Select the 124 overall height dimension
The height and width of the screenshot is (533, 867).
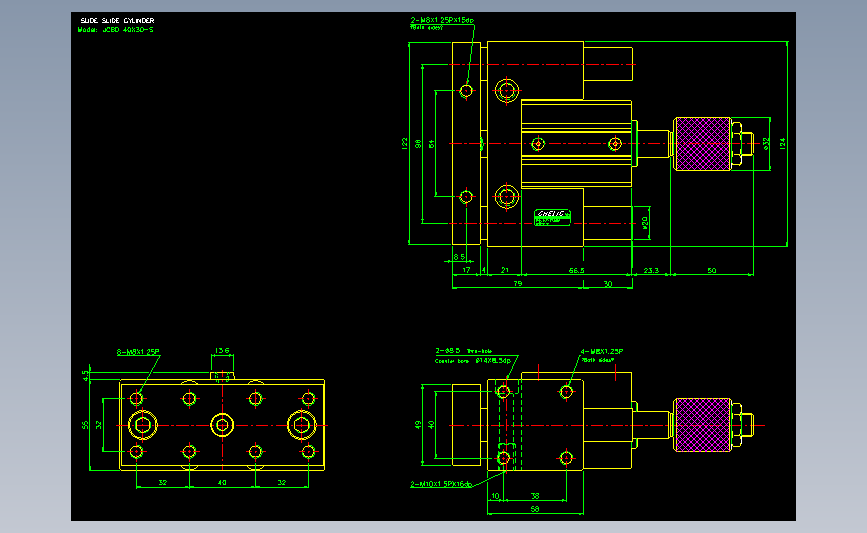(x=782, y=144)
